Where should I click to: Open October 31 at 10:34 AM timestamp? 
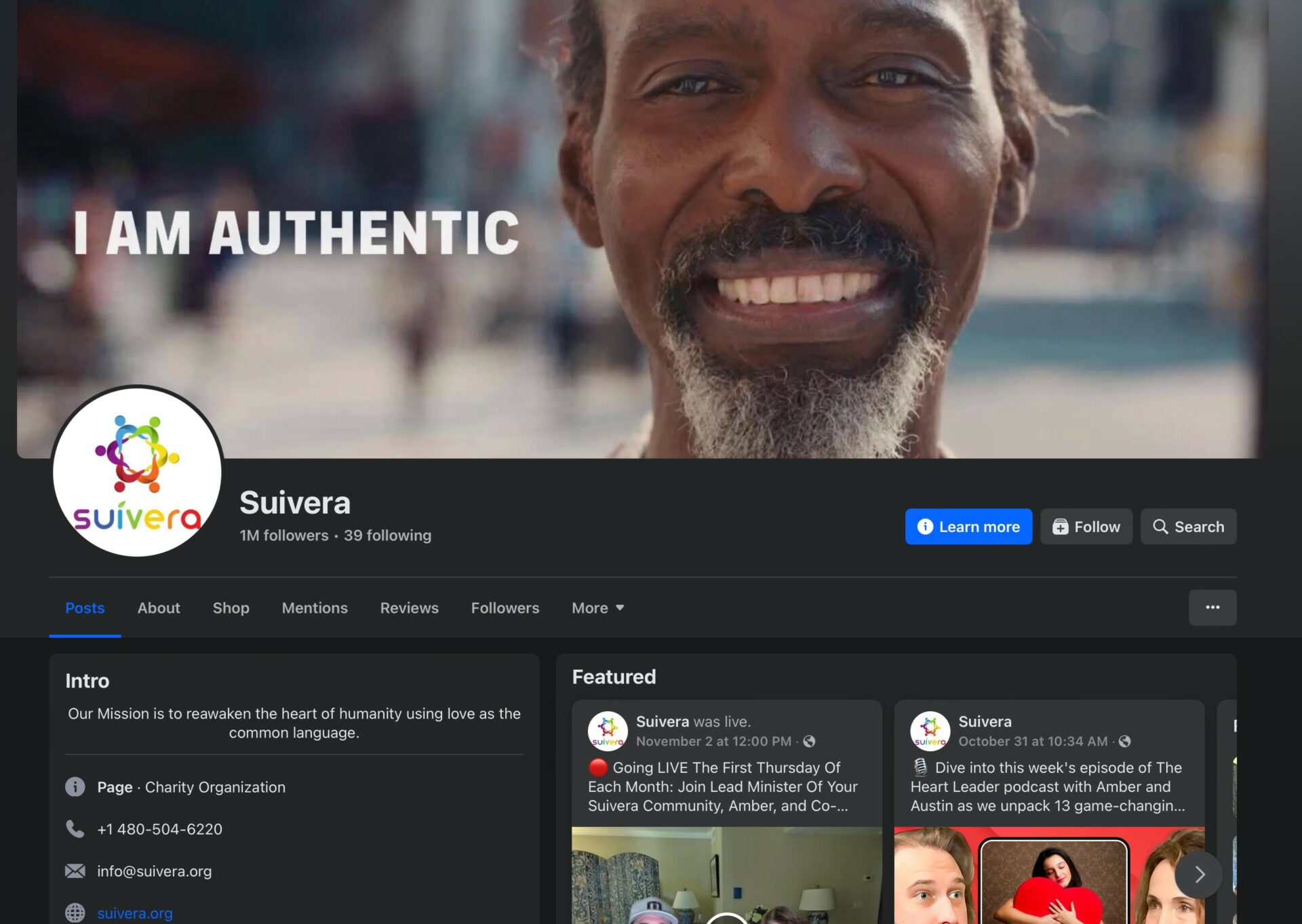[x=1033, y=742]
